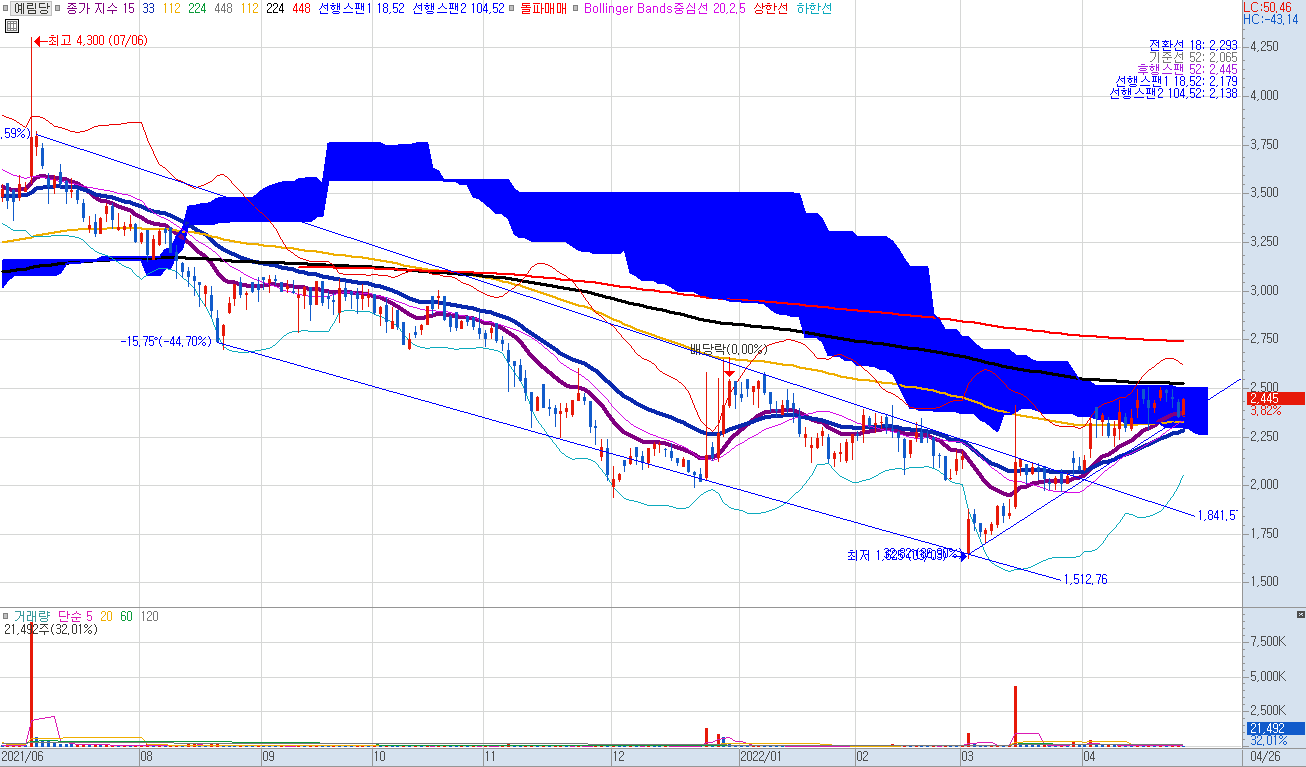
Task: Open the data grid table icon
Action: 10,27
